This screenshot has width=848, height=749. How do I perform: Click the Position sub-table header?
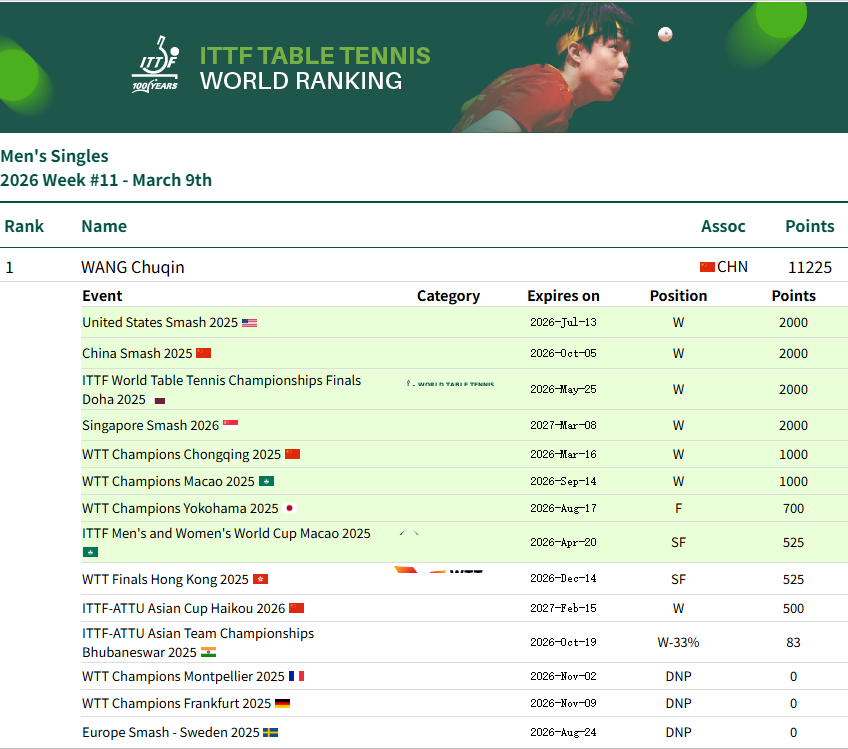678,296
